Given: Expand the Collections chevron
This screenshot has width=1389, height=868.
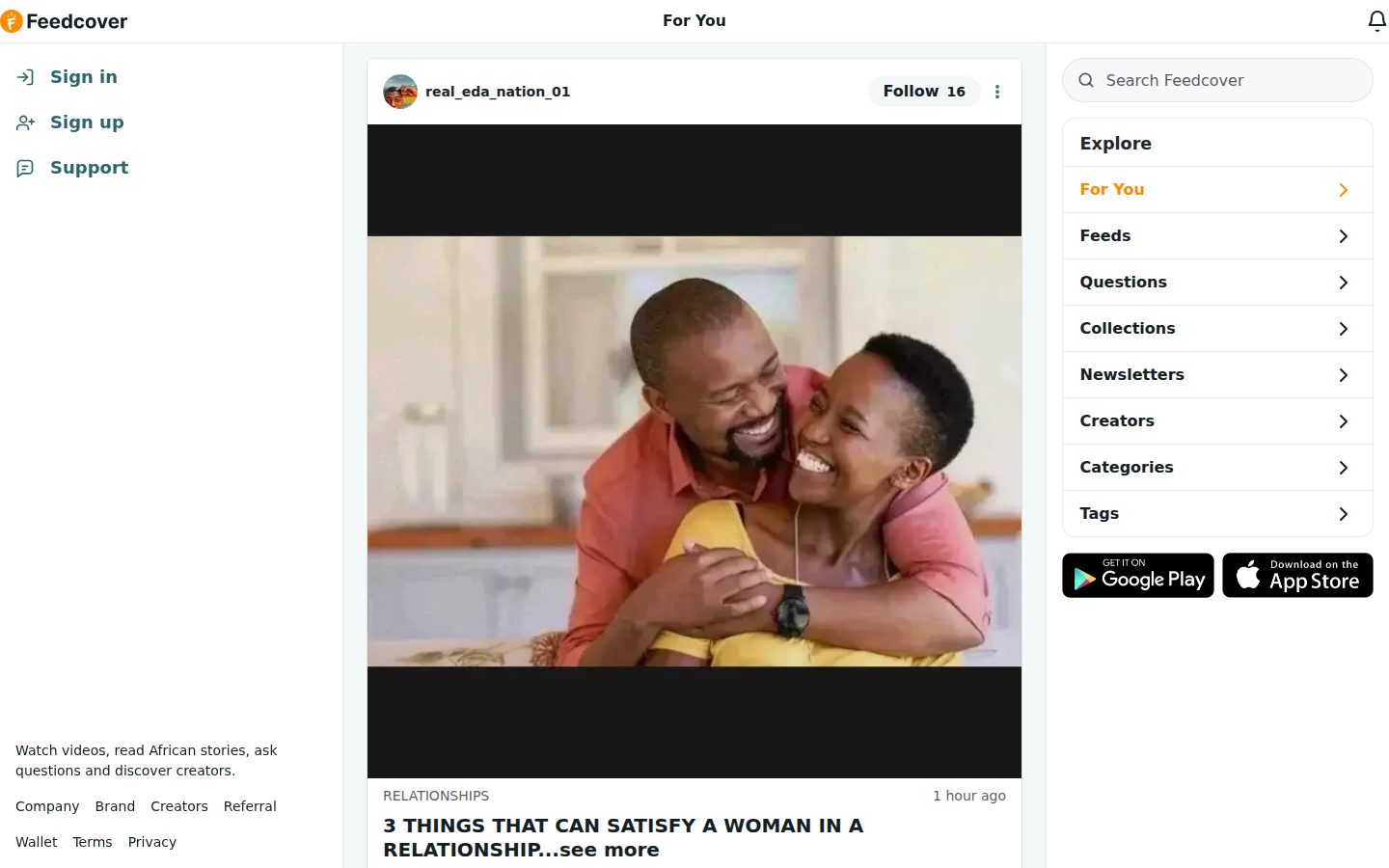Looking at the screenshot, I should pyautogui.click(x=1344, y=329).
